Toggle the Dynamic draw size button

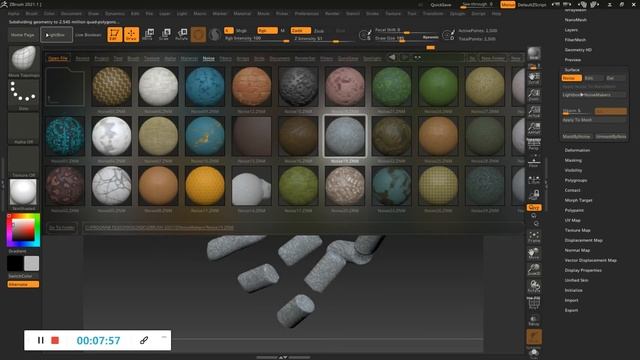point(430,37)
